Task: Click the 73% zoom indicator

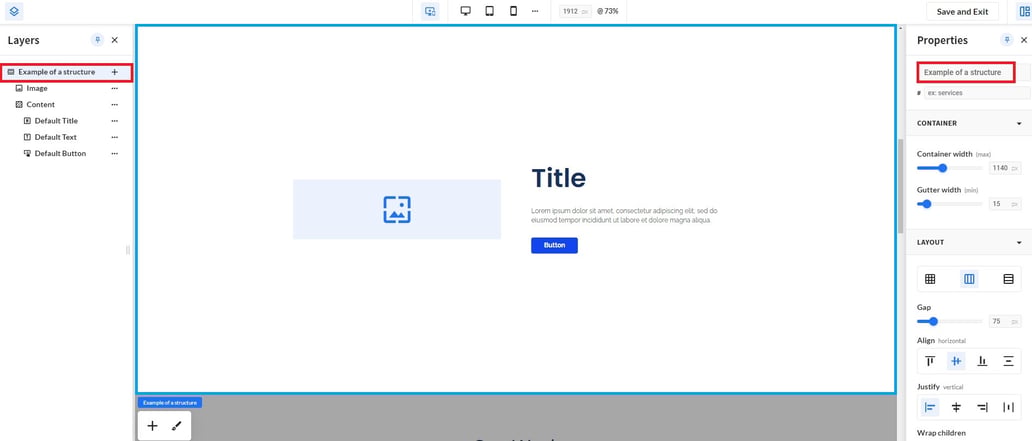Action: [607, 11]
